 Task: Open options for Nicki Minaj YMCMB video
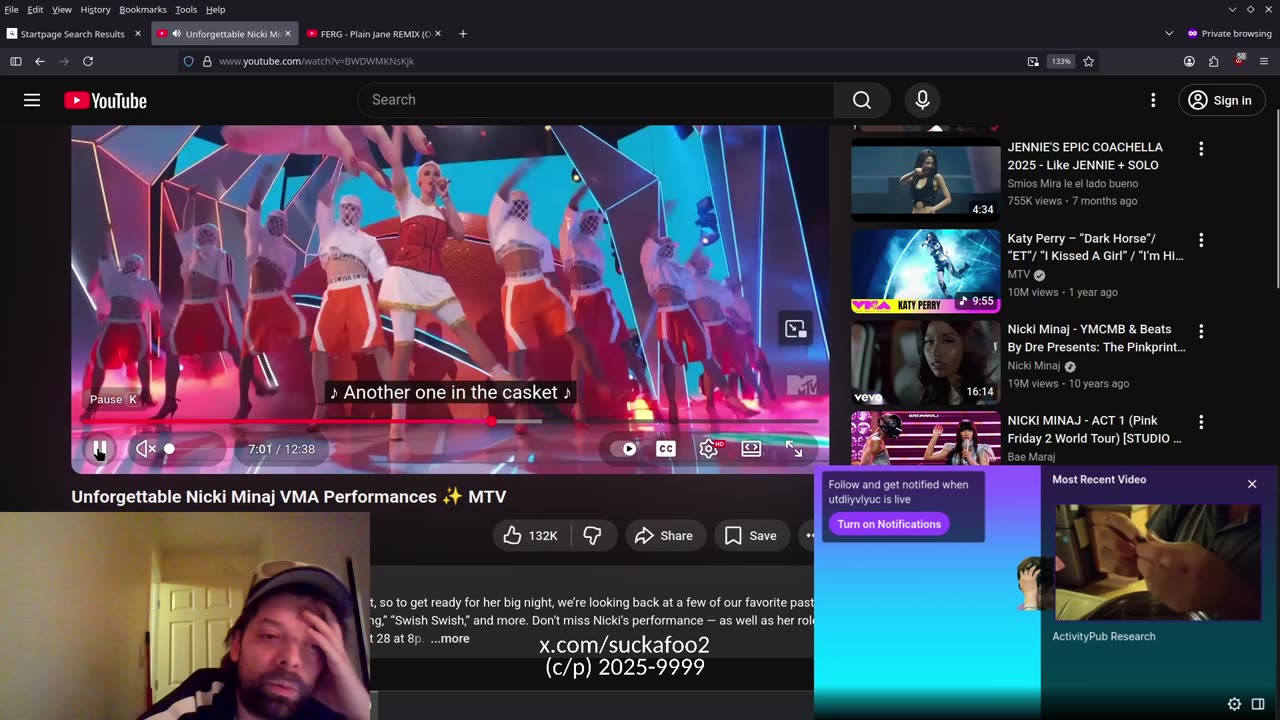[1201, 331]
